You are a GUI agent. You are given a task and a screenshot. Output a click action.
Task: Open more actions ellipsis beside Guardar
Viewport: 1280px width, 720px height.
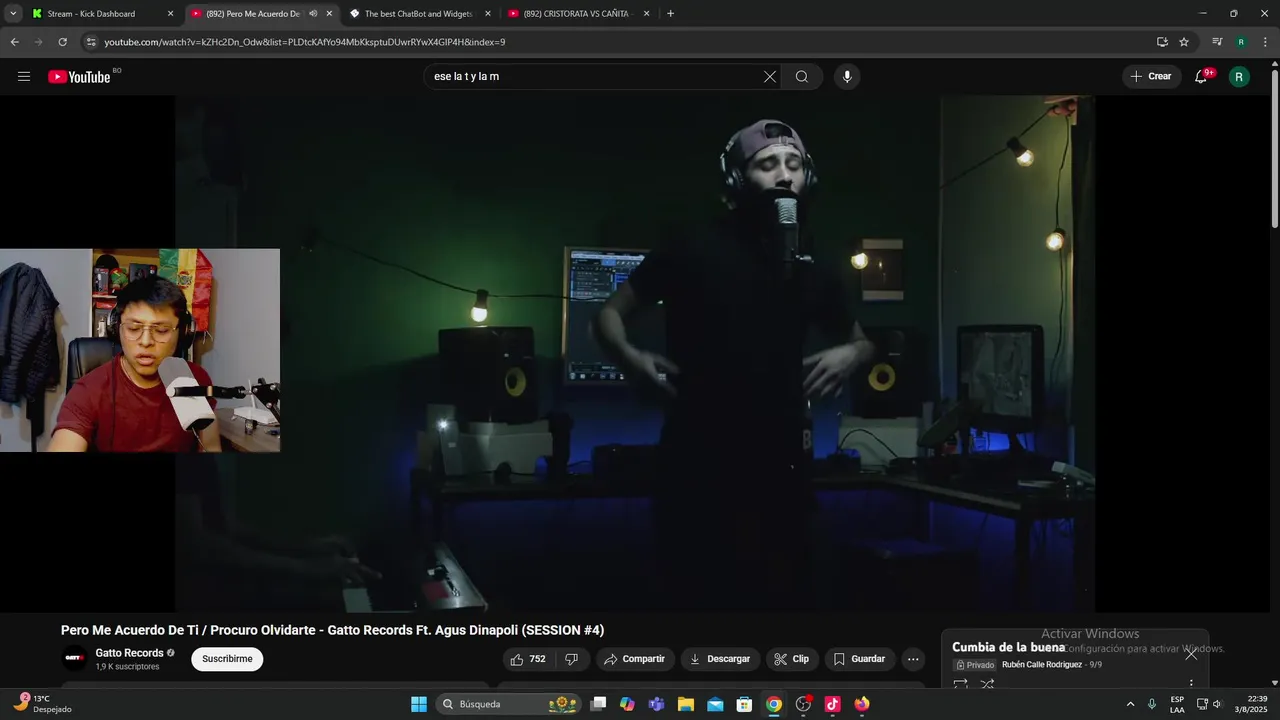click(x=912, y=659)
